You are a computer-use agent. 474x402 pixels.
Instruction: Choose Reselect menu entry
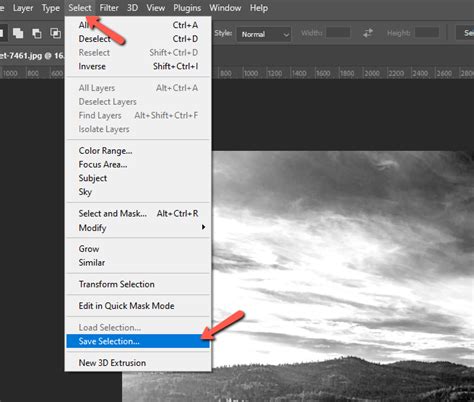pyautogui.click(x=138, y=52)
